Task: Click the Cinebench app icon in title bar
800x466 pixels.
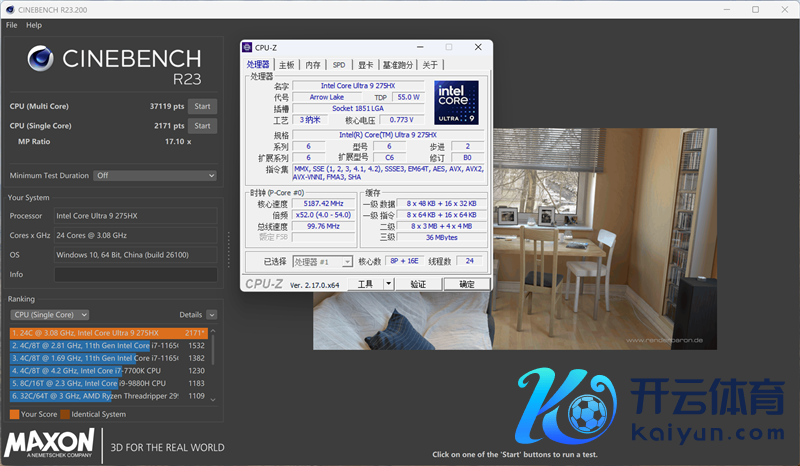Action: coord(9,9)
